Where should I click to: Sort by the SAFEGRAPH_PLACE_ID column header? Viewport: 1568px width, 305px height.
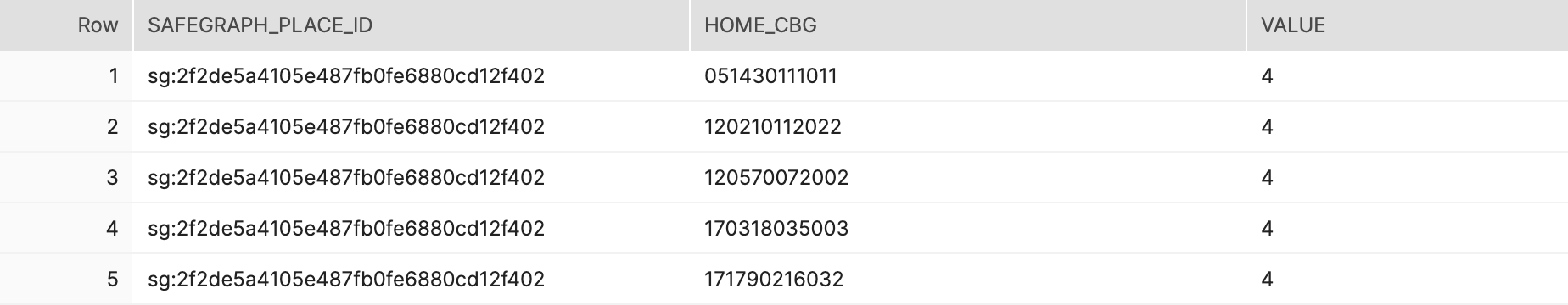tap(411, 25)
